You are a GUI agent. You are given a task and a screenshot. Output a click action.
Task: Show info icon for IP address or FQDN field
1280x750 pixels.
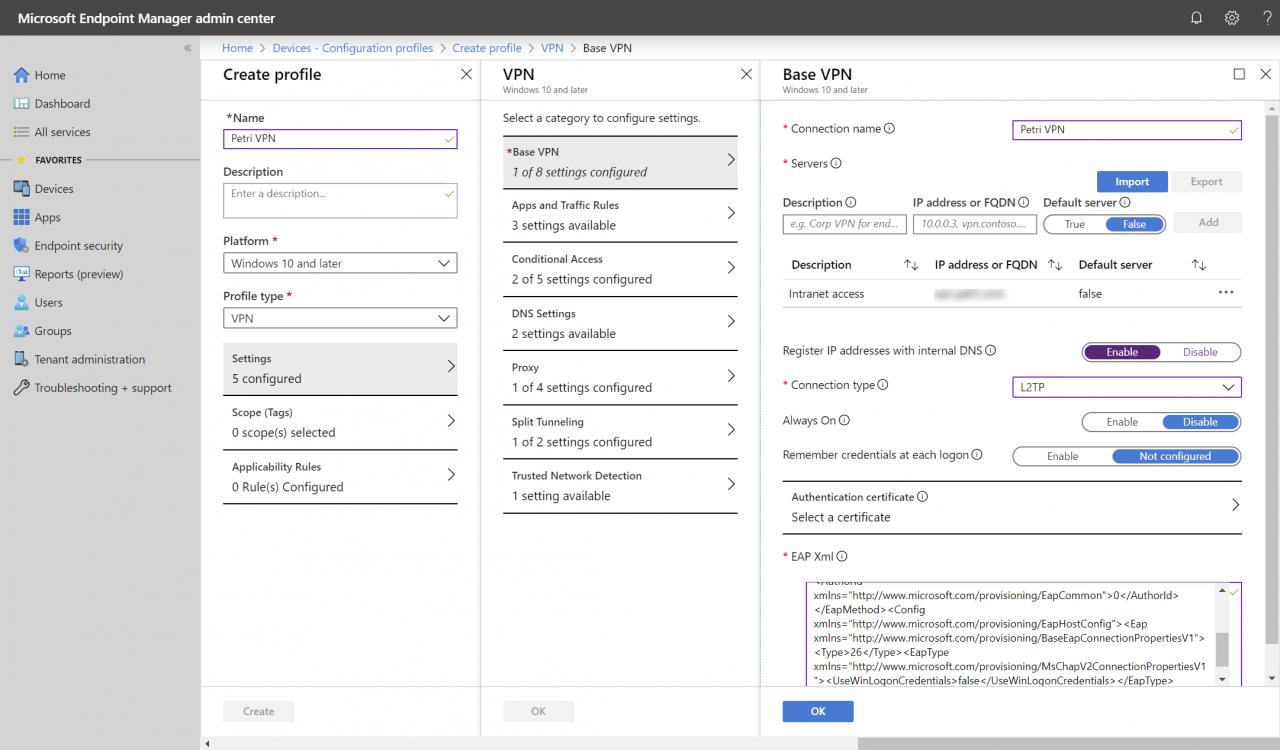[x=1024, y=202]
